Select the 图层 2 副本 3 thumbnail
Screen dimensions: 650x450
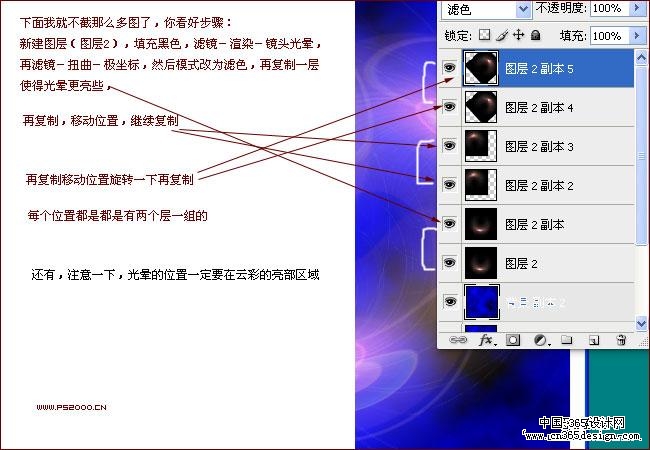481,146
